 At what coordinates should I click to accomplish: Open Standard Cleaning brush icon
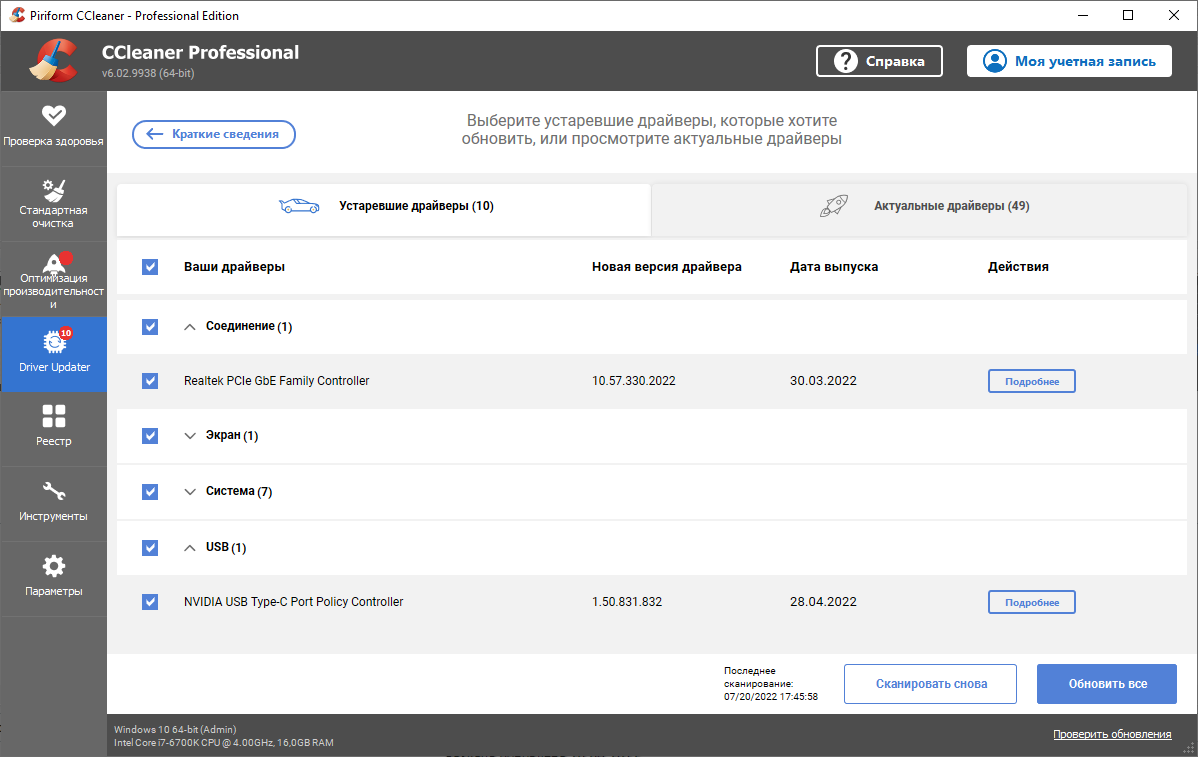point(53,190)
